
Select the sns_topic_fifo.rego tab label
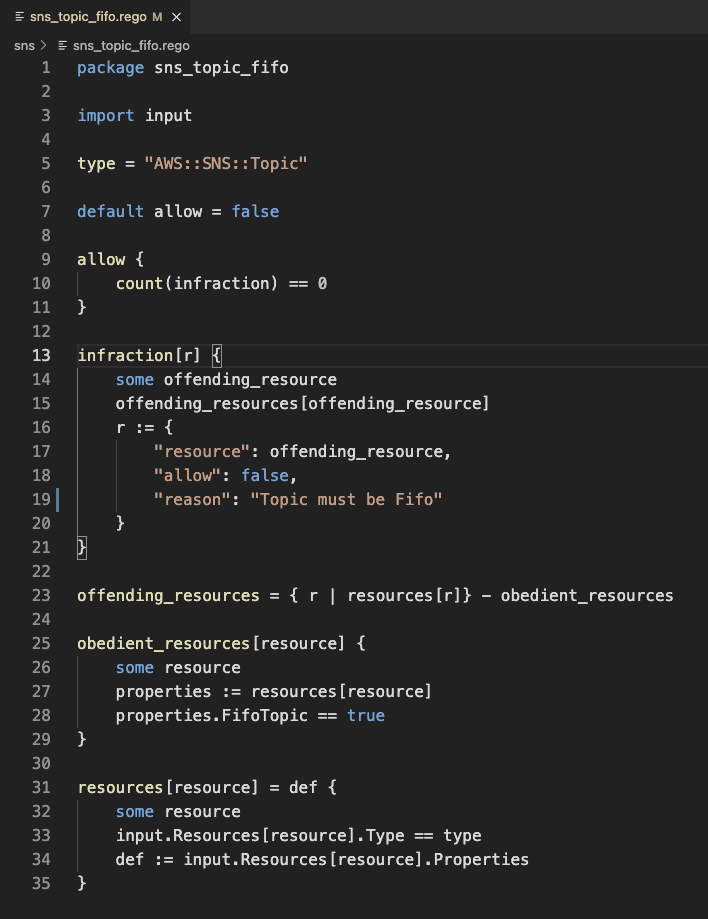click(87, 16)
